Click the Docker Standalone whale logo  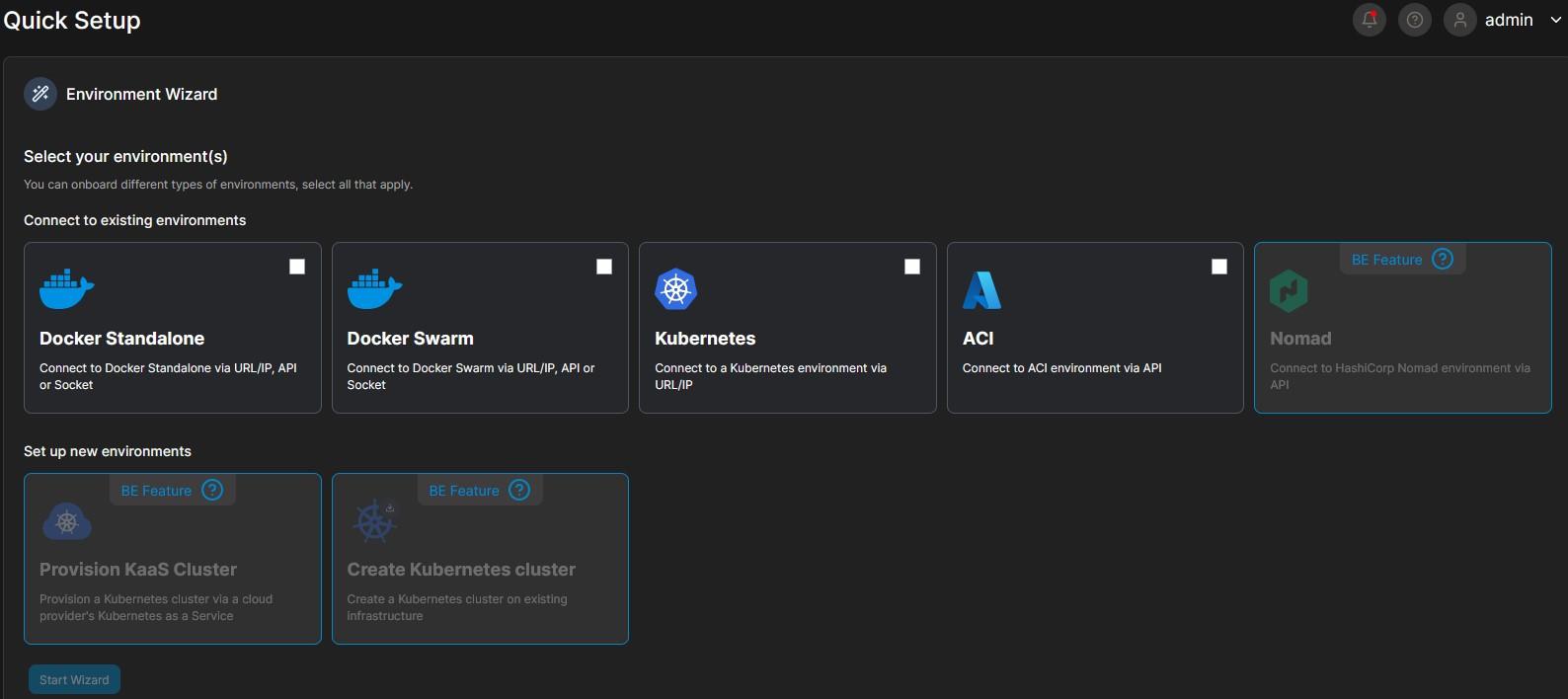click(x=66, y=288)
